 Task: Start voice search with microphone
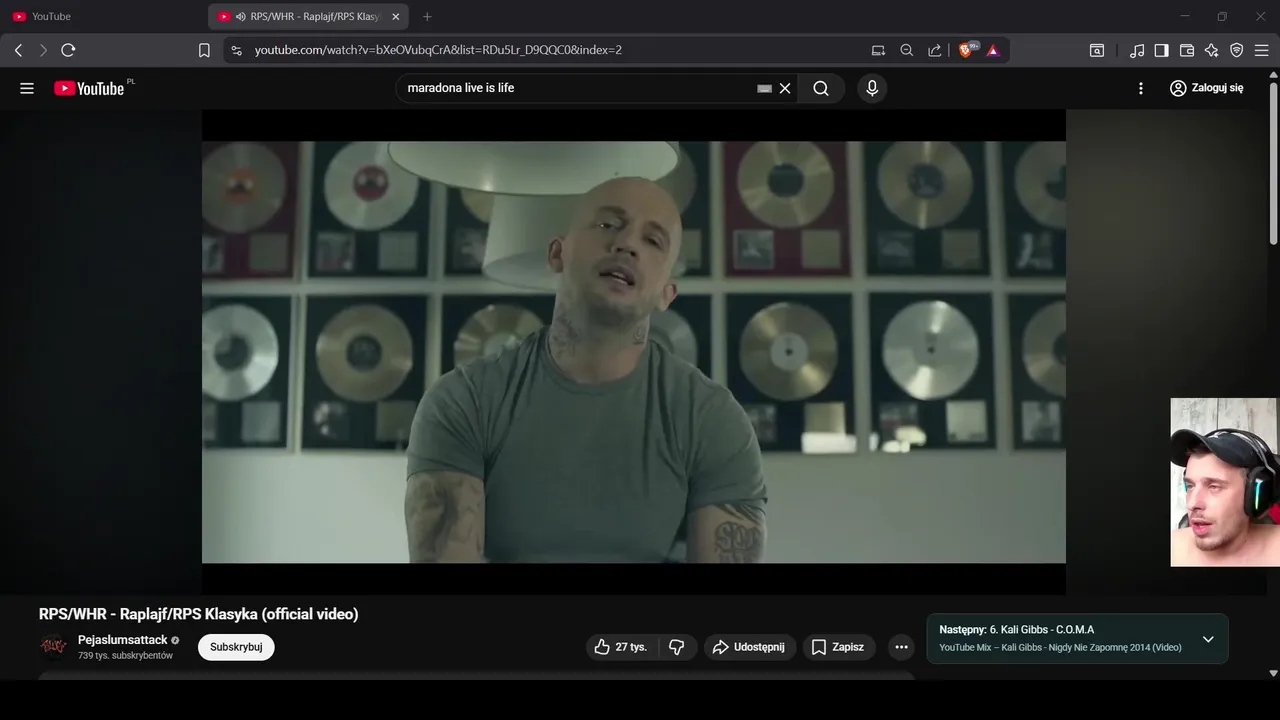tap(872, 88)
